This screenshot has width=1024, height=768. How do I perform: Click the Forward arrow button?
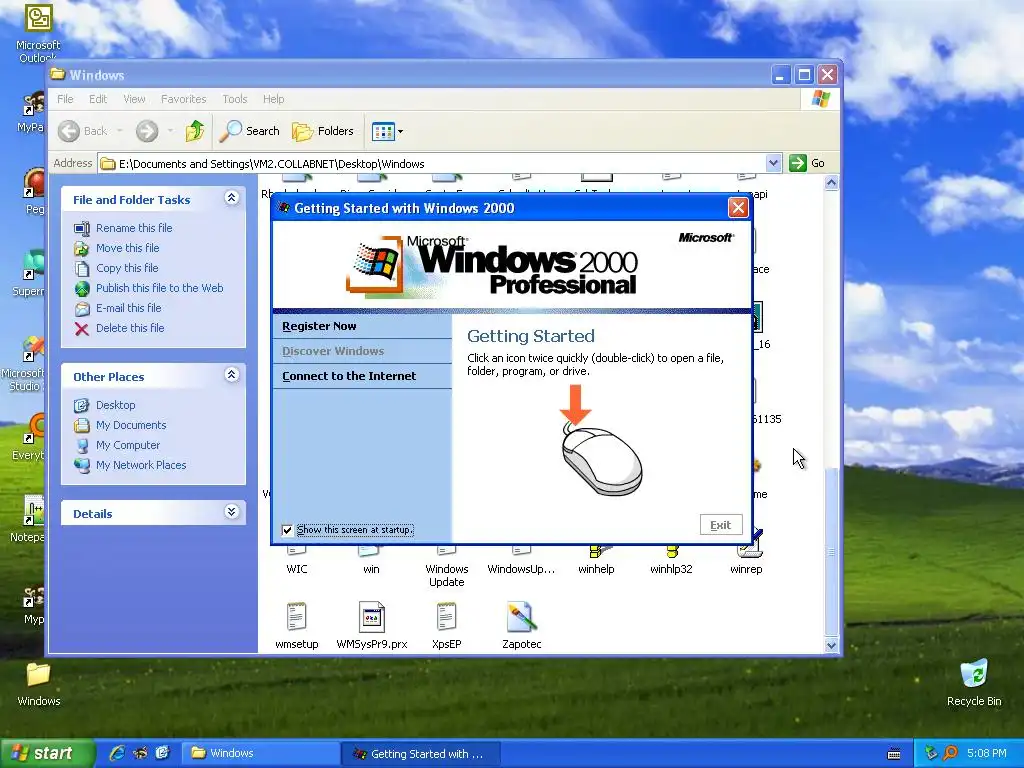coord(147,131)
